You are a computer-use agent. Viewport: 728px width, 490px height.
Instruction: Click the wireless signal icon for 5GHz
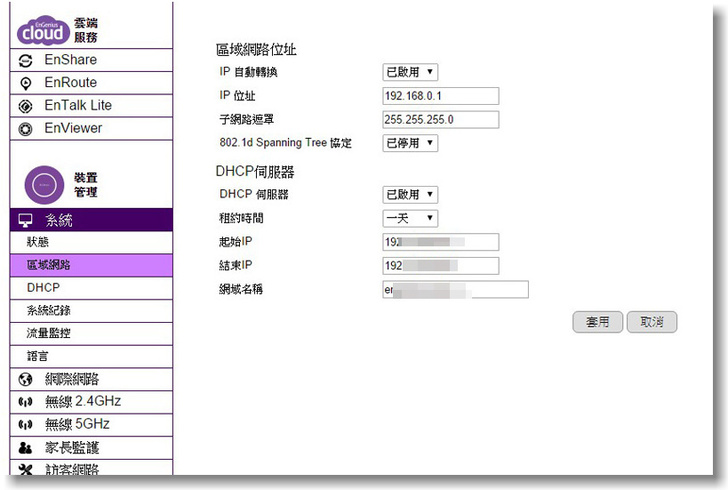pyautogui.click(x=26, y=424)
